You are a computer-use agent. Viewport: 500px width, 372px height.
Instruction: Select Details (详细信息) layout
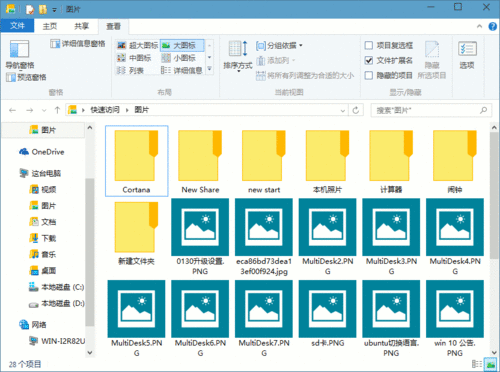point(182,70)
